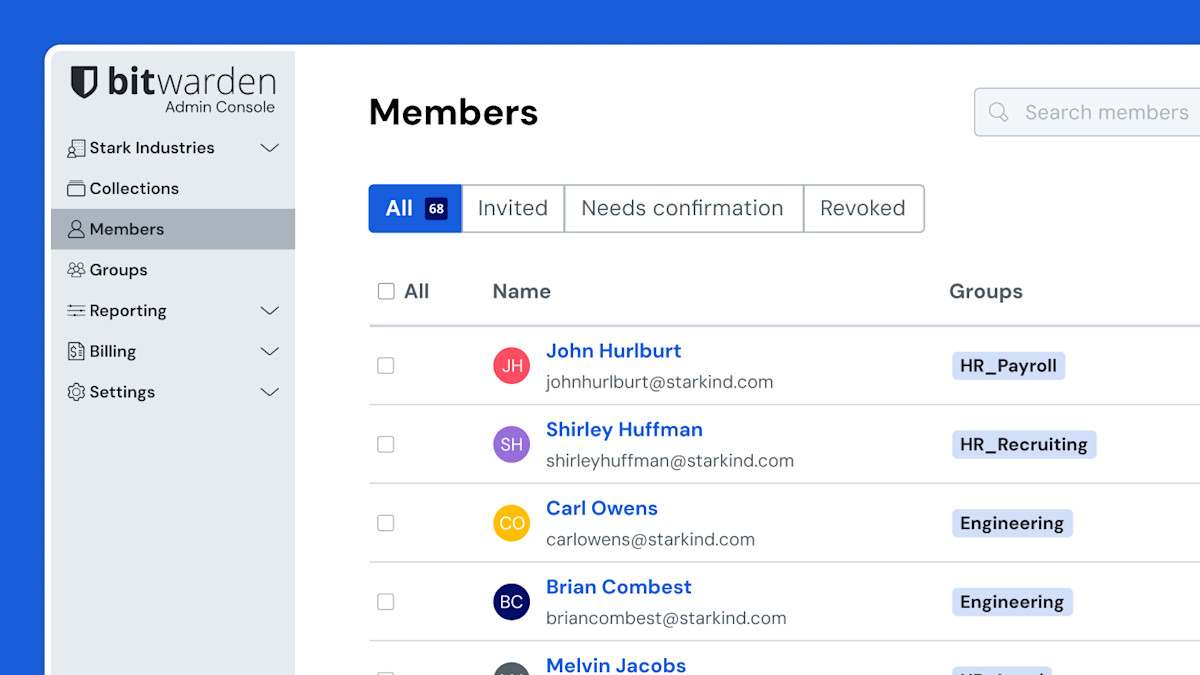
Task: Click the Settings gear icon
Action: coord(76,393)
